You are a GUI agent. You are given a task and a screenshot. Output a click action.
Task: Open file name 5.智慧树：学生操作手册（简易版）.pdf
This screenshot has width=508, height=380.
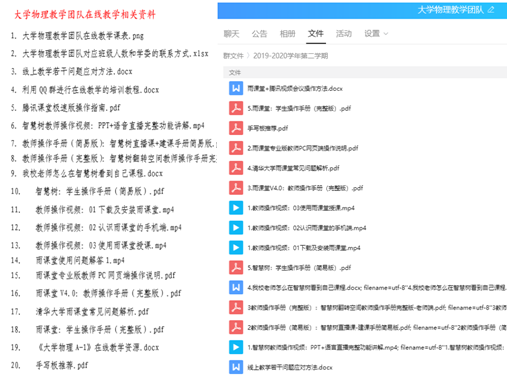click(299, 268)
